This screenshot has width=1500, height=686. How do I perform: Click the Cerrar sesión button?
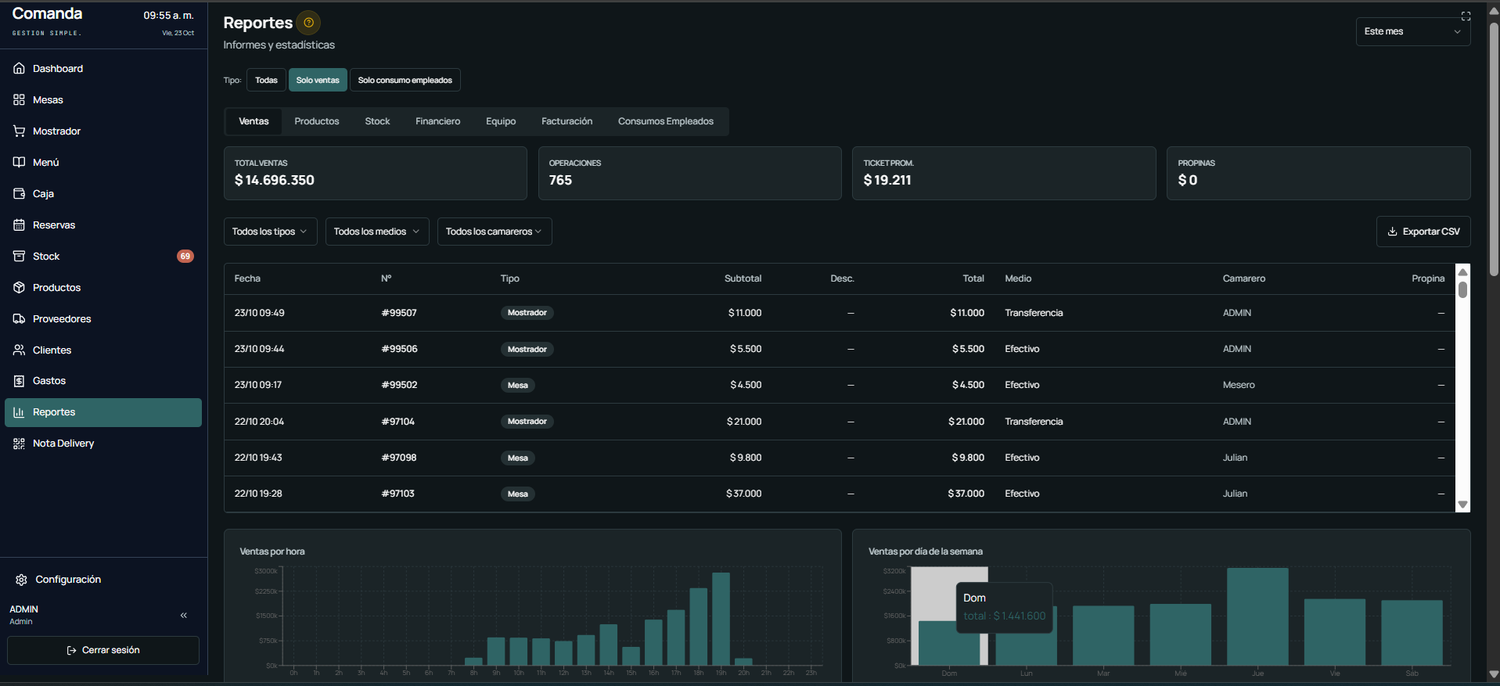click(103, 650)
